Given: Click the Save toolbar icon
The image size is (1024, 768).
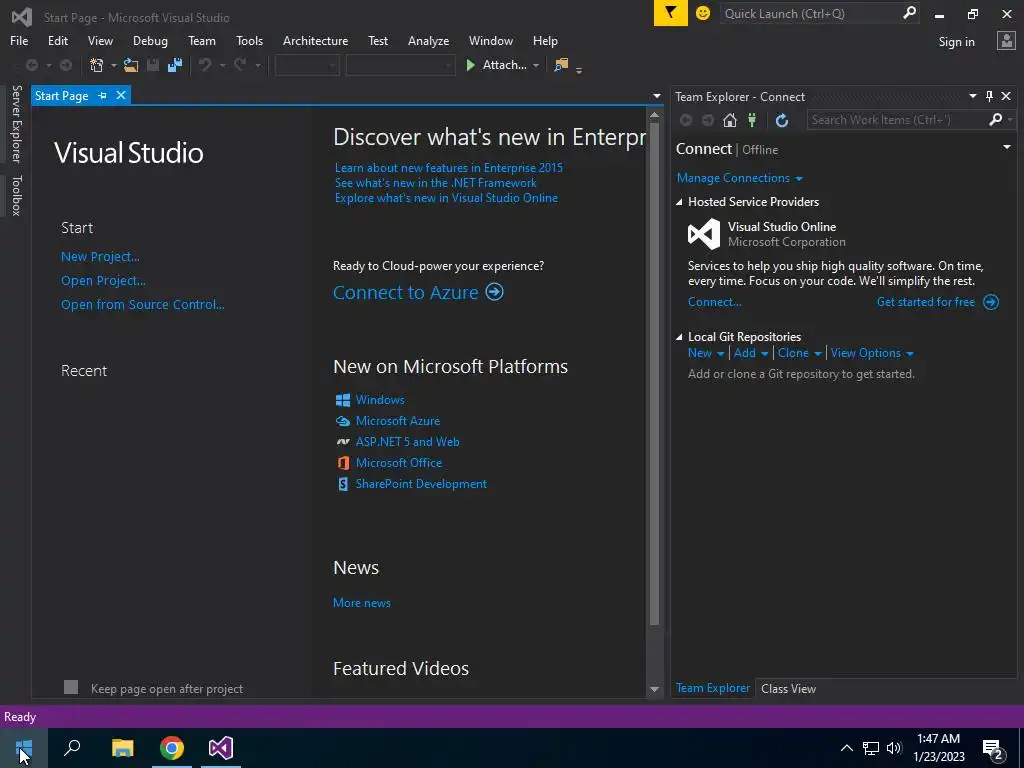Looking at the screenshot, I should click(x=153, y=65).
